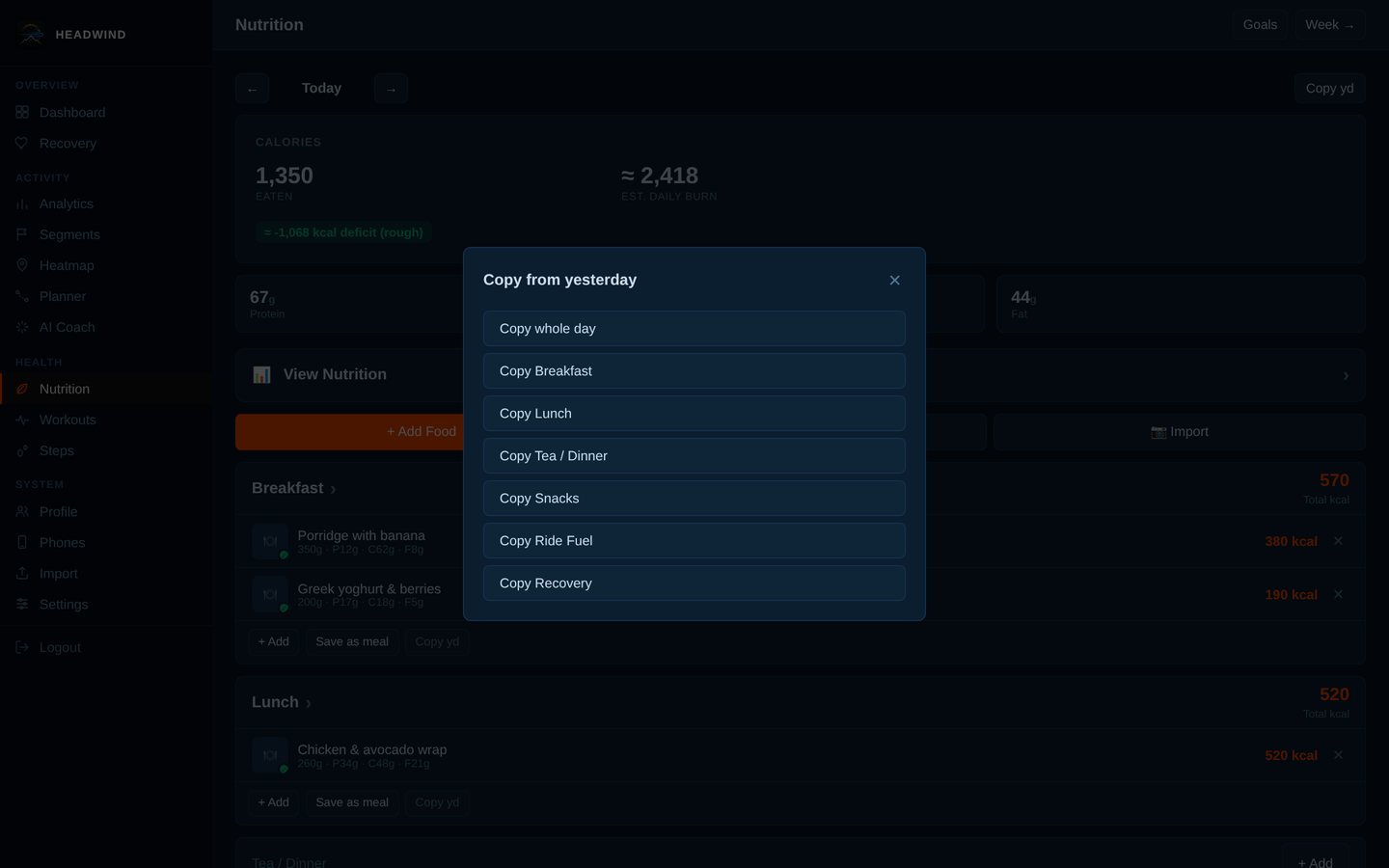
Task: Remove Porridge with banana entry
Action: click(1338, 541)
